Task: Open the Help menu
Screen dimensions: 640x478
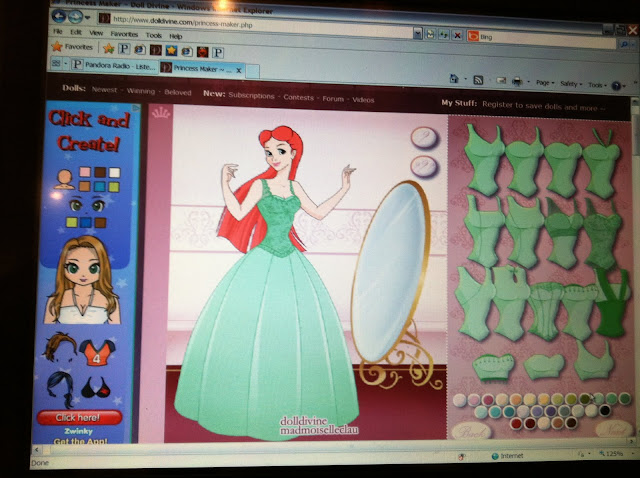Action: tap(176, 36)
